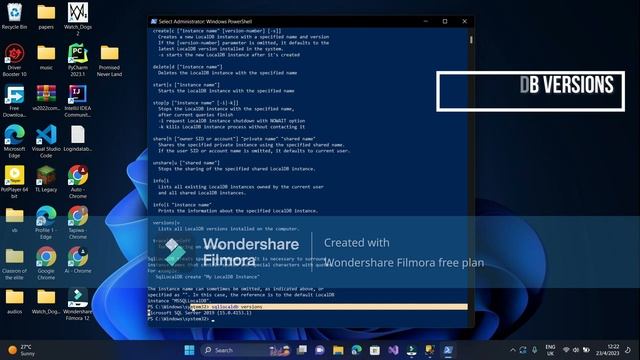The image size is (640, 360).
Task: Open Microsoft Edge desktop shortcut
Action: 14,141
